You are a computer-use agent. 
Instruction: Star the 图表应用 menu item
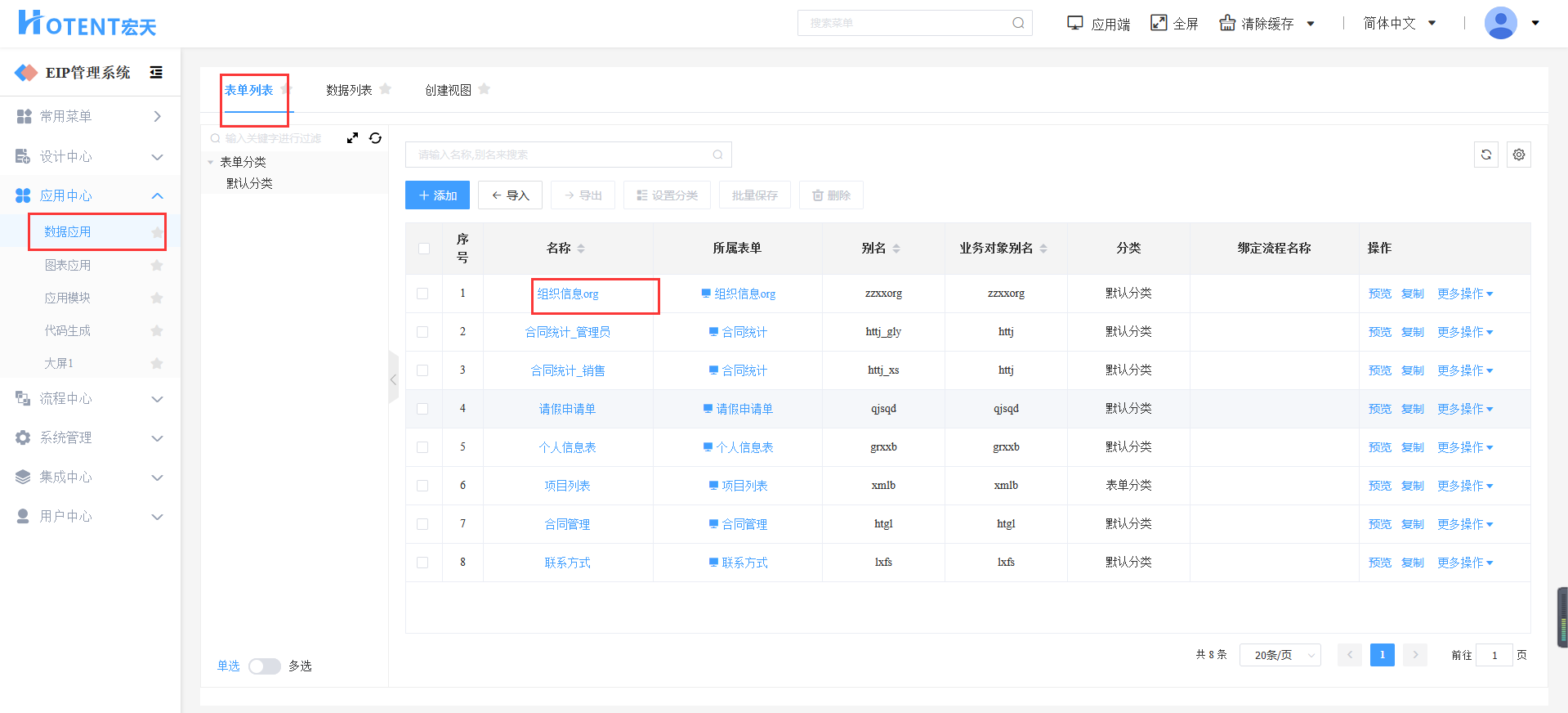[157, 265]
